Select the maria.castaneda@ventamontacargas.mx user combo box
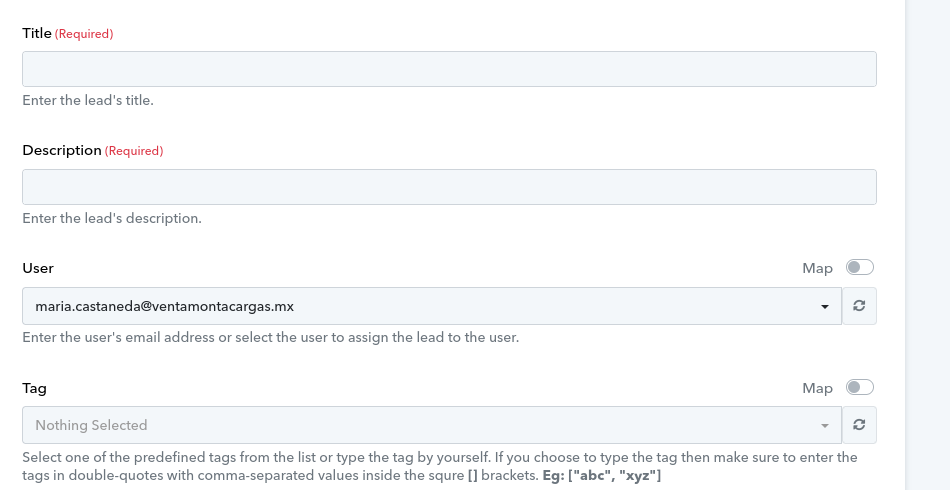This screenshot has width=950, height=490. tap(432, 306)
